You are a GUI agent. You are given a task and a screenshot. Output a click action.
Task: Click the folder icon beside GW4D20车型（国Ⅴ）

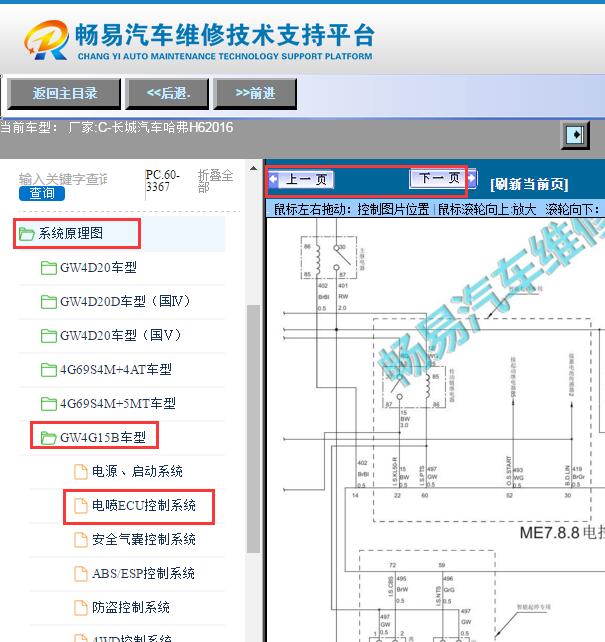49,336
